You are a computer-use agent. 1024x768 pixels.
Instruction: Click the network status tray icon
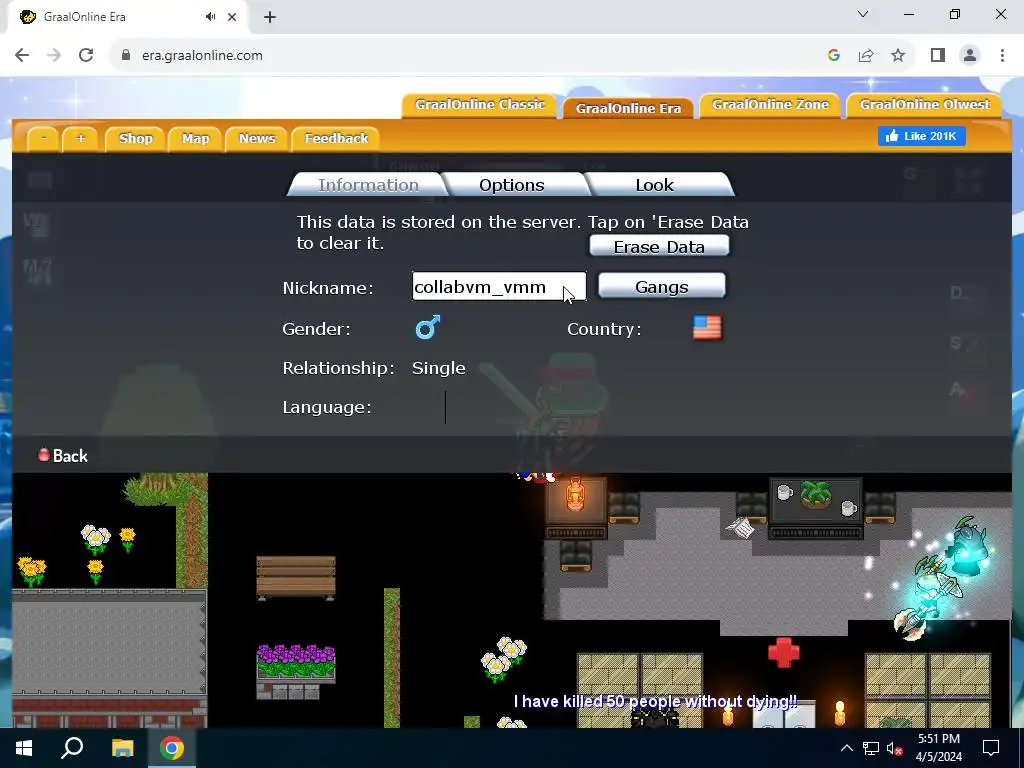pyautogui.click(x=871, y=748)
